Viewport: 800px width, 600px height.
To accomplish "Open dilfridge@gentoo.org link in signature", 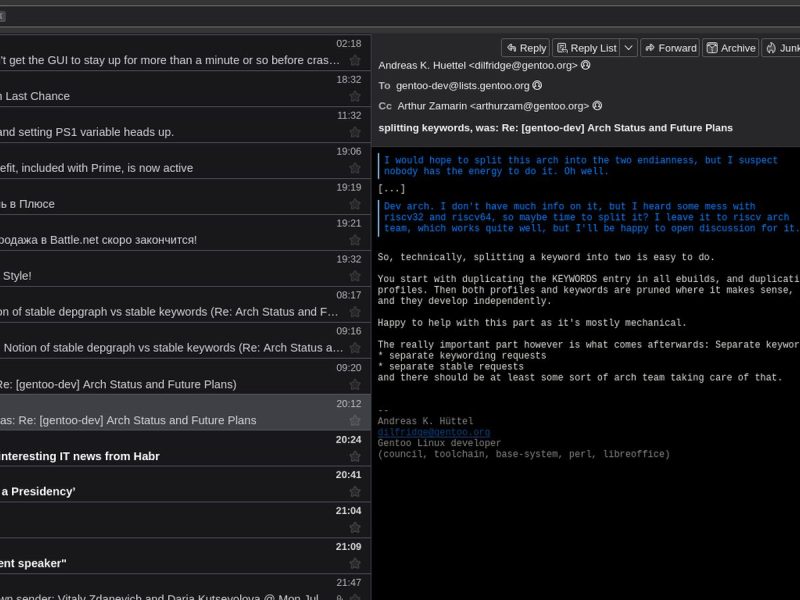I will tap(434, 432).
